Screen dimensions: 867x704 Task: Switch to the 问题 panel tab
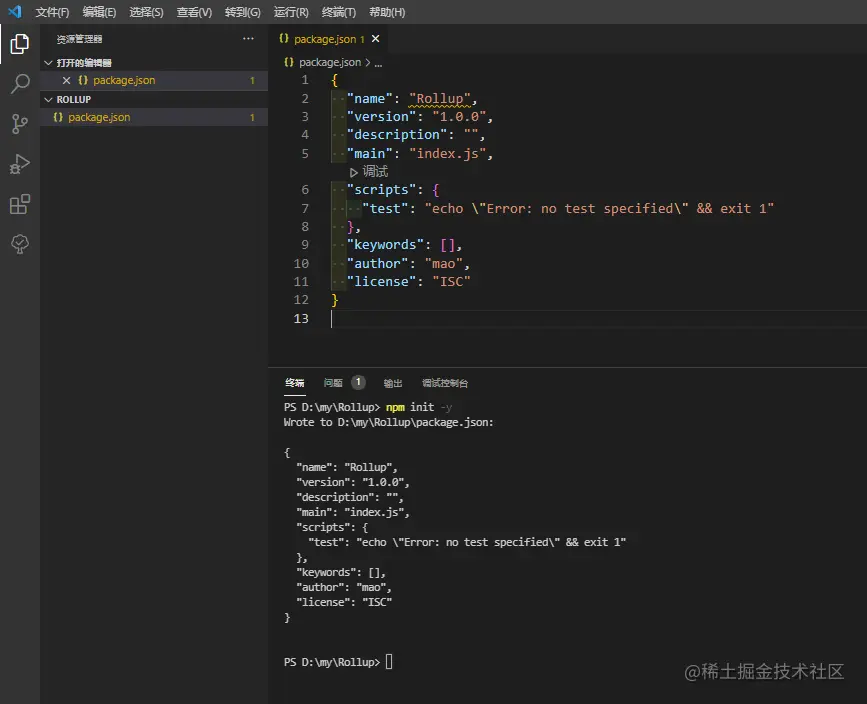(x=333, y=383)
